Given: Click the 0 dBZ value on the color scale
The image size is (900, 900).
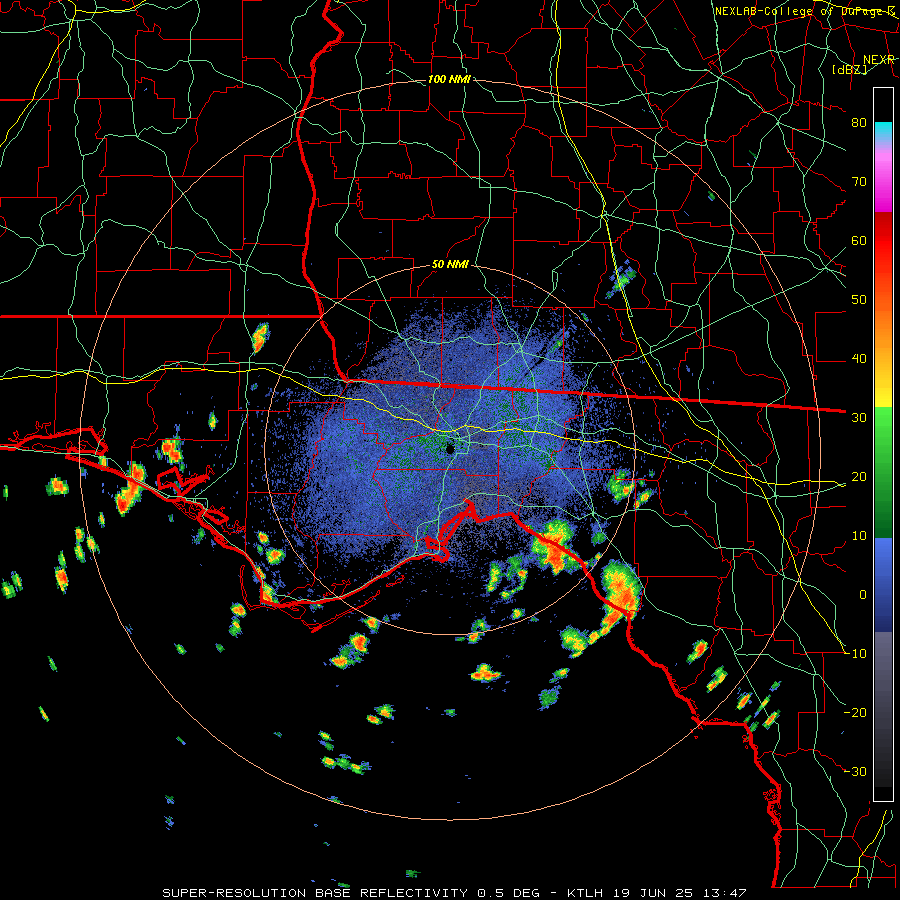Looking at the screenshot, I should [863, 595].
